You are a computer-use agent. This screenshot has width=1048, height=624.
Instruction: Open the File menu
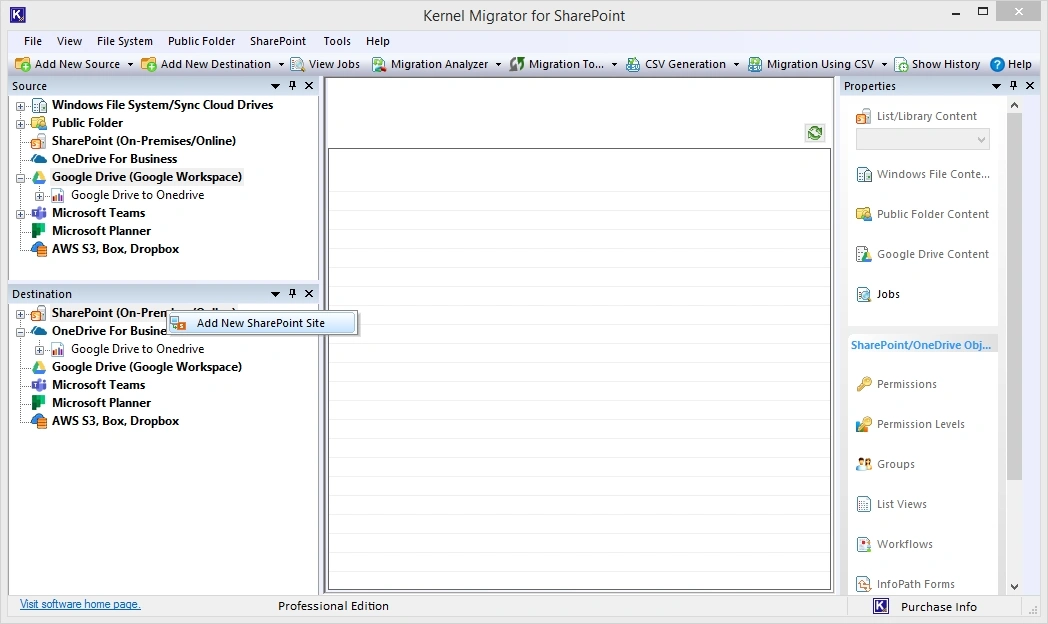(33, 41)
